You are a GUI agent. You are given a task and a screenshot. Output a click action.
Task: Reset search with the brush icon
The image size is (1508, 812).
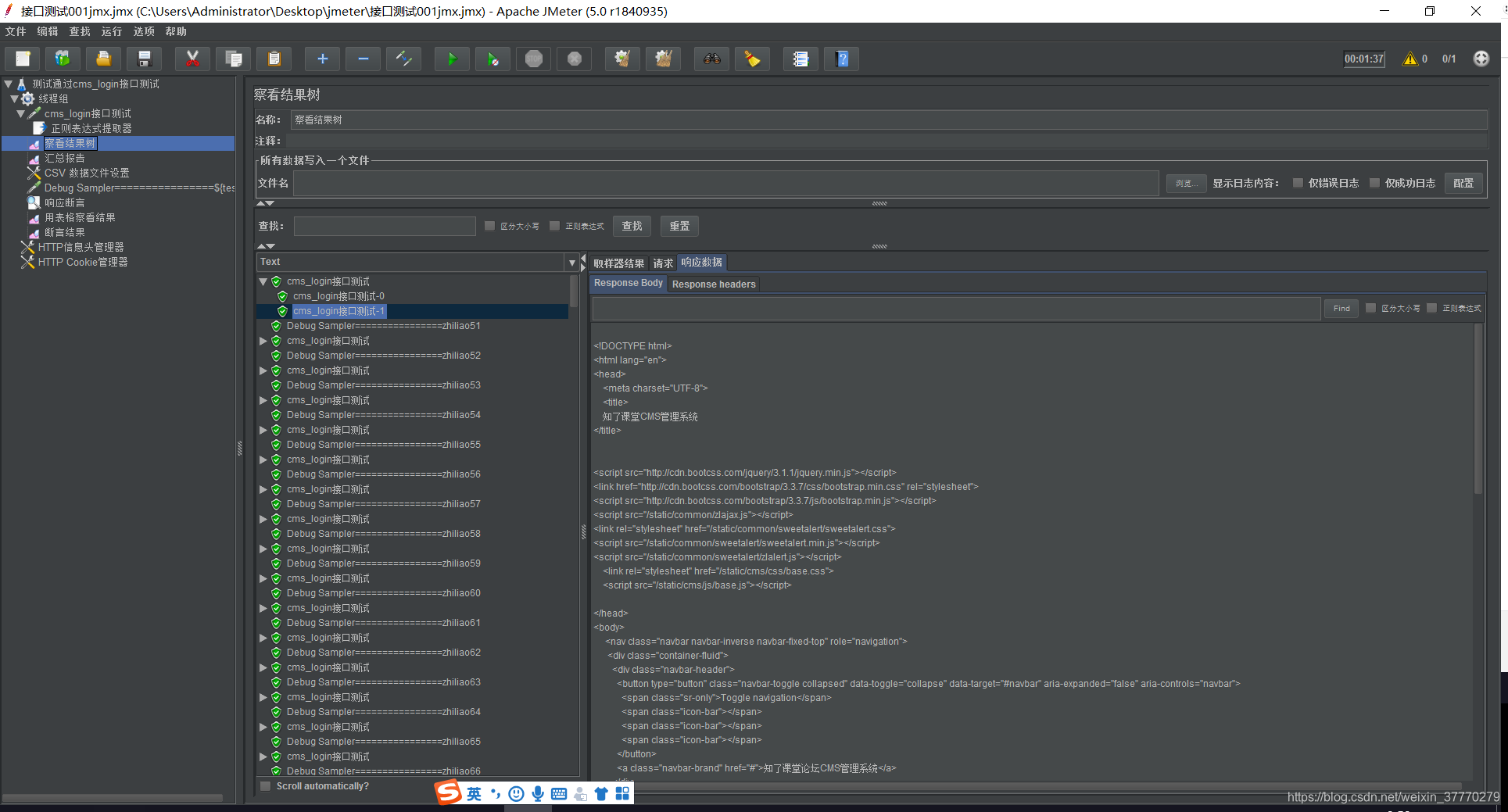pos(752,59)
